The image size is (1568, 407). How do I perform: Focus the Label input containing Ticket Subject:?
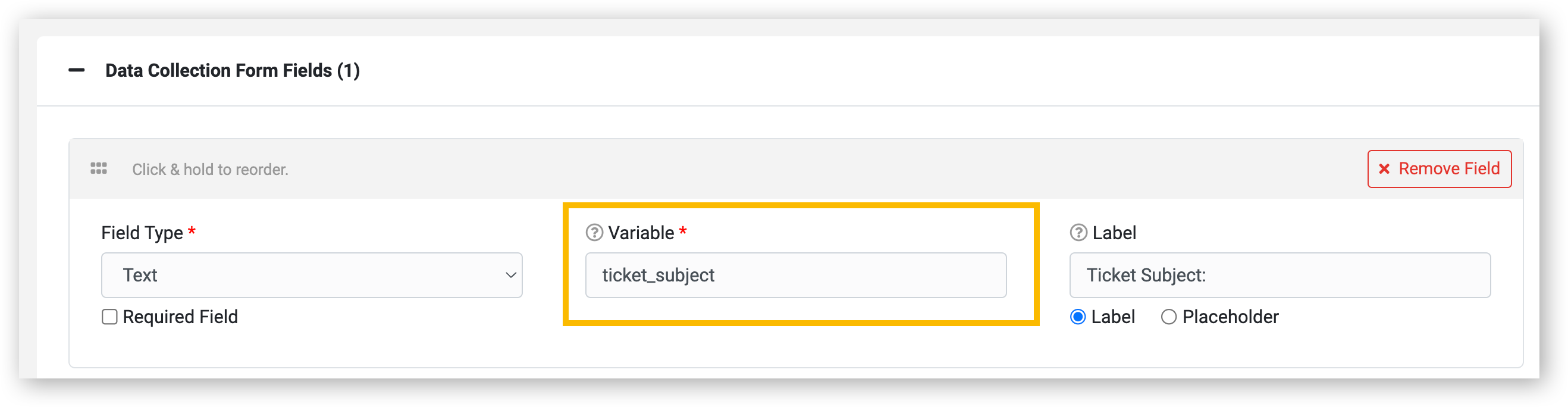(x=1280, y=275)
